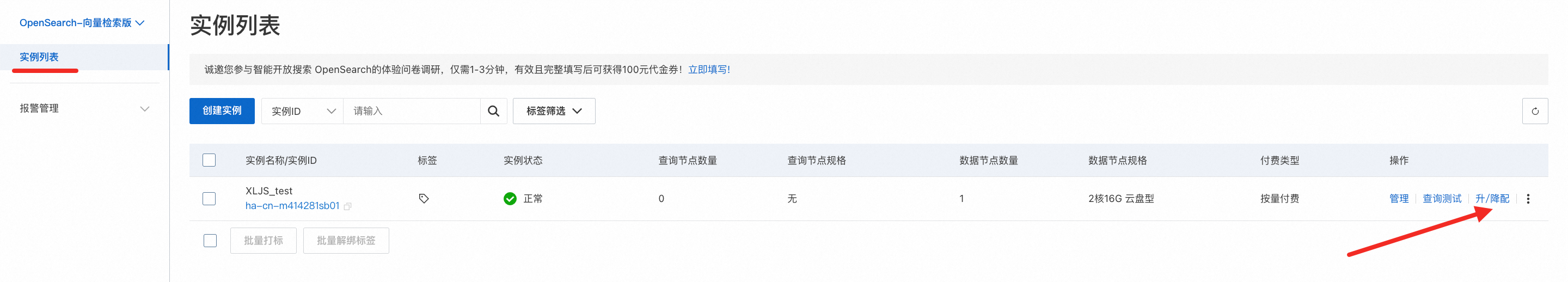Open 管理 link for the instance
This screenshot has height=282, width=1568.
tap(1399, 199)
